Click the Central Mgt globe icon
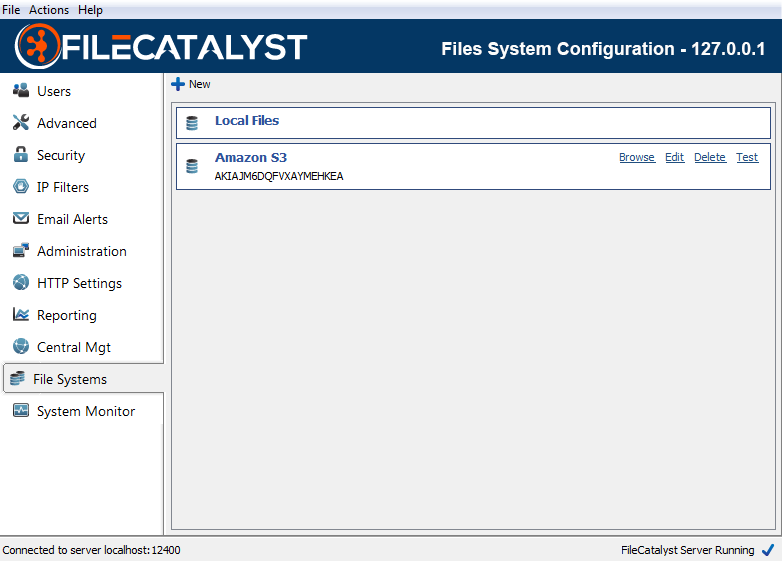Viewport: 782px width, 561px height. pyautogui.click(x=21, y=346)
